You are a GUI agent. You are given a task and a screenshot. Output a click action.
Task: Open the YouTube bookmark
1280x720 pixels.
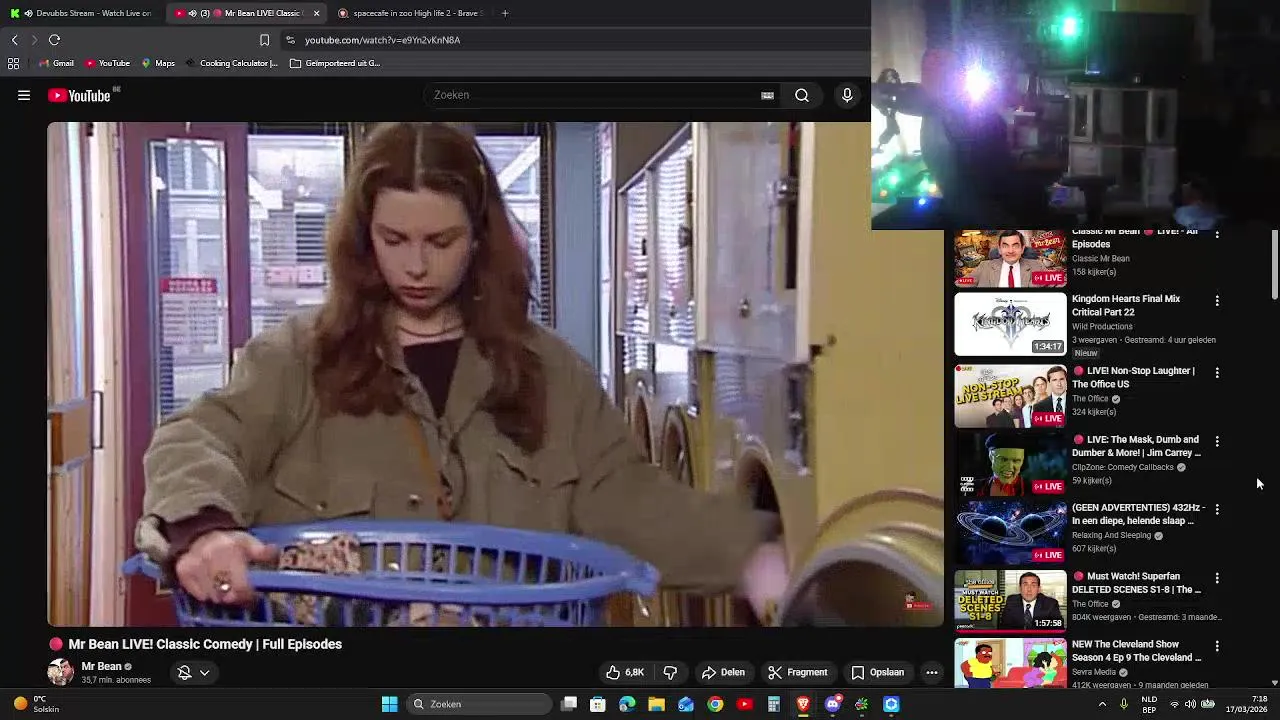click(x=108, y=63)
